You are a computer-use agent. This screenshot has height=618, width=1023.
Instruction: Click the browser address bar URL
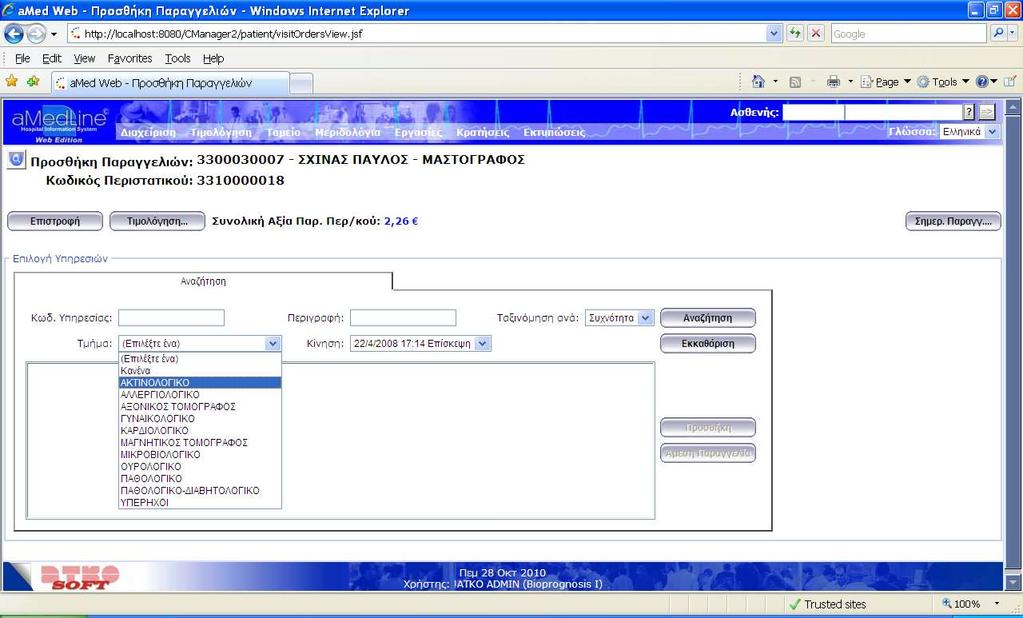tap(418, 33)
